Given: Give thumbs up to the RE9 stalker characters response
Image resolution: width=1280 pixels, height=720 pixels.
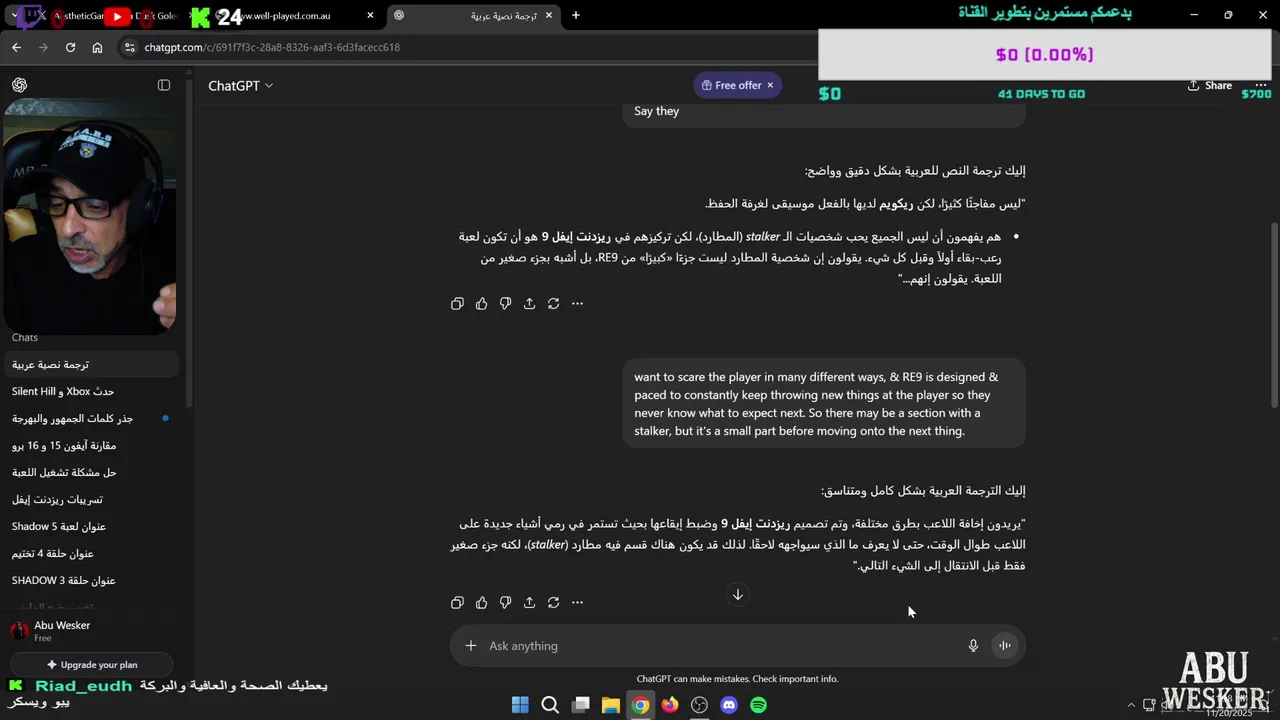Looking at the screenshot, I should (481, 303).
